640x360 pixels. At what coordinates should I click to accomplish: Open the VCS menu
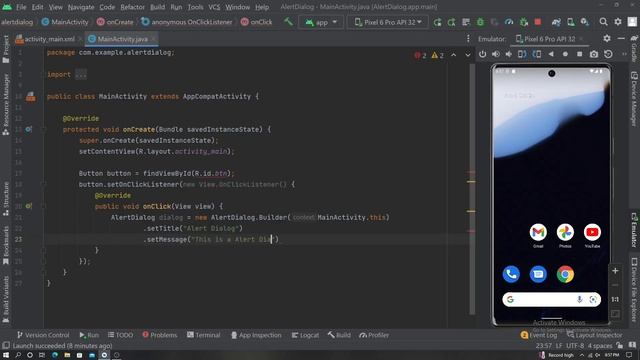point(214,7)
